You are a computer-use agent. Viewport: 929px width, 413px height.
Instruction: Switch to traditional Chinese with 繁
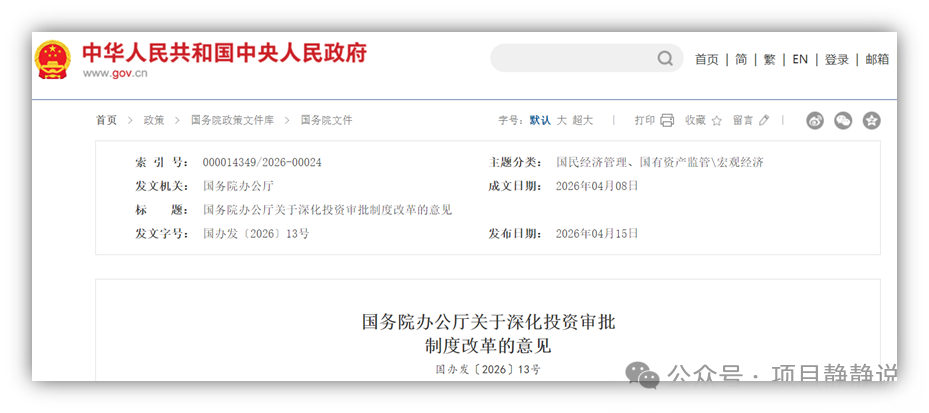pos(770,59)
